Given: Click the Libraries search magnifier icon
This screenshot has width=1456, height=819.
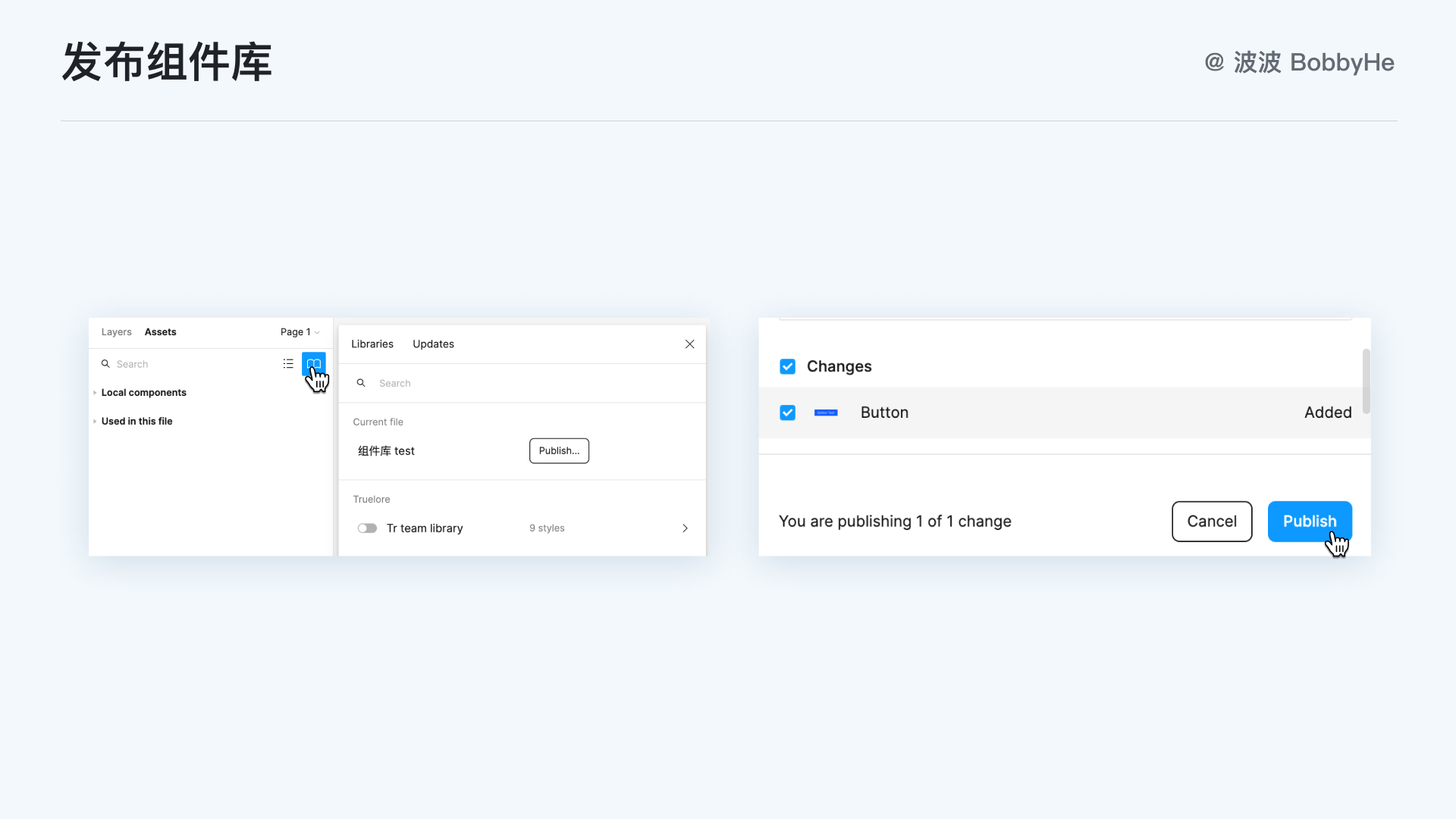Looking at the screenshot, I should 361,383.
